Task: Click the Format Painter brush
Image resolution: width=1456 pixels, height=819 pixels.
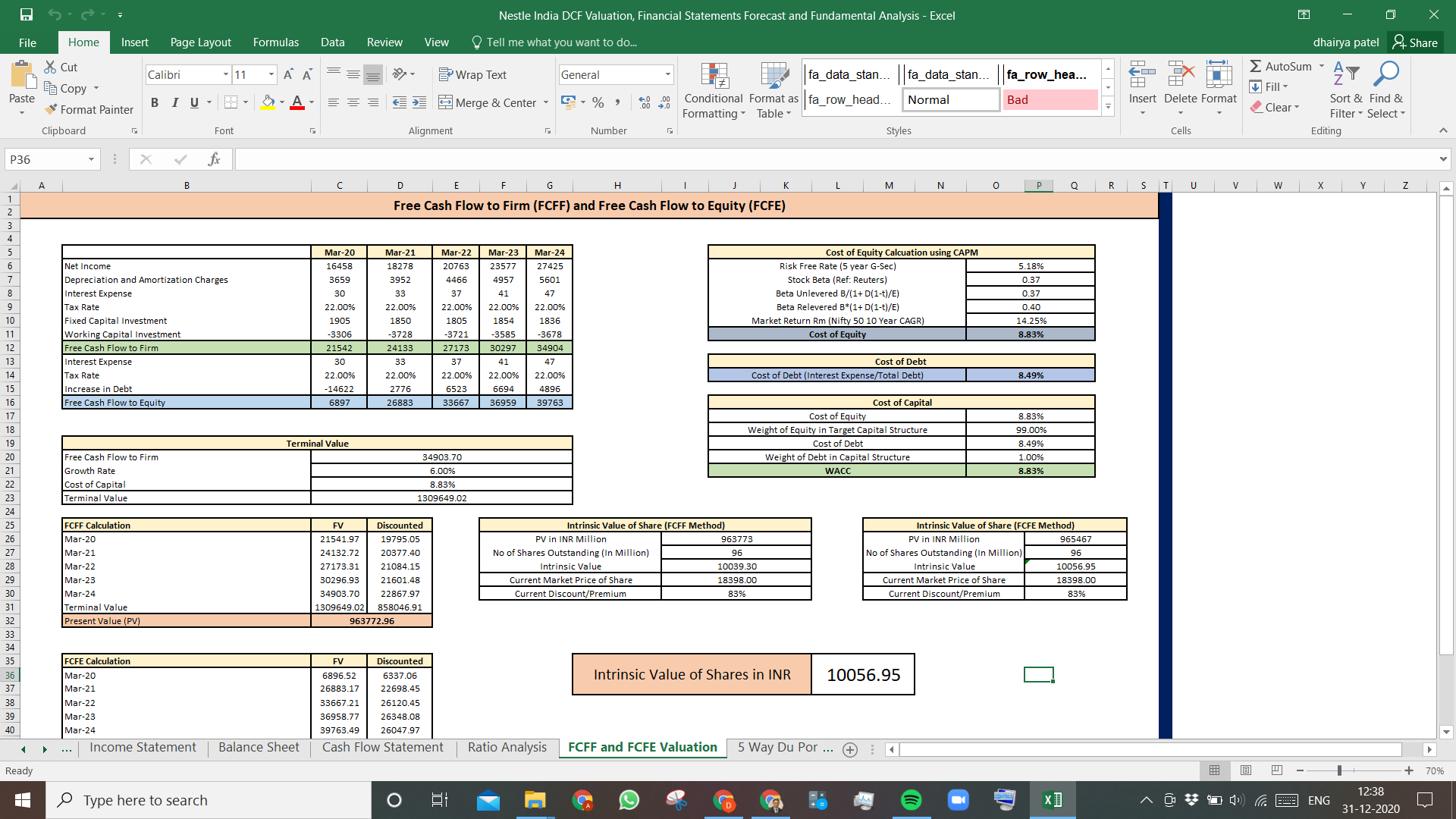Action: 51,109
